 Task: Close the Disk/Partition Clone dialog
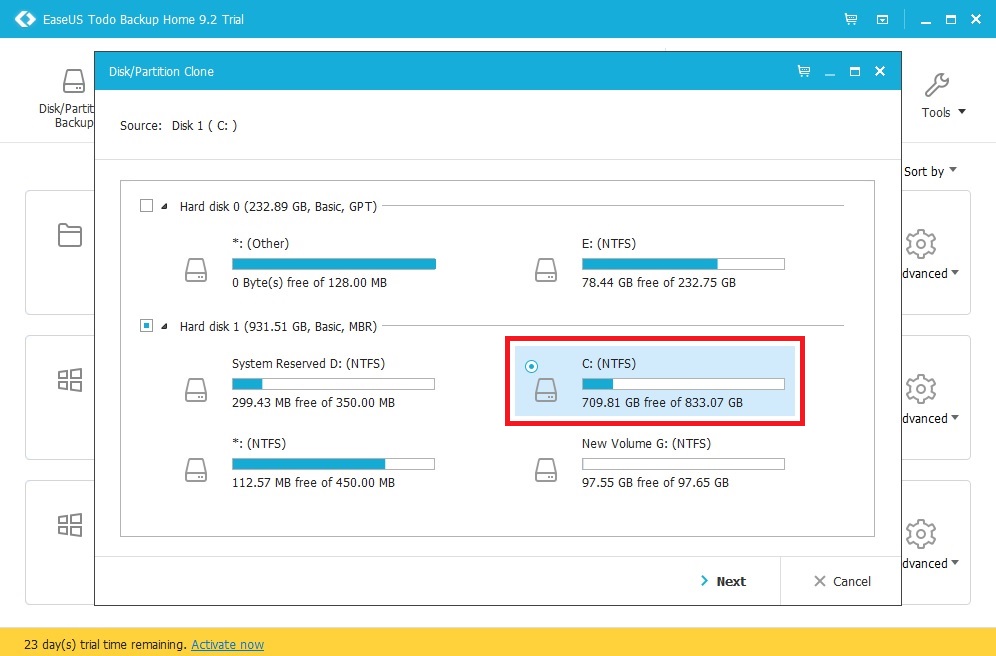coord(880,71)
